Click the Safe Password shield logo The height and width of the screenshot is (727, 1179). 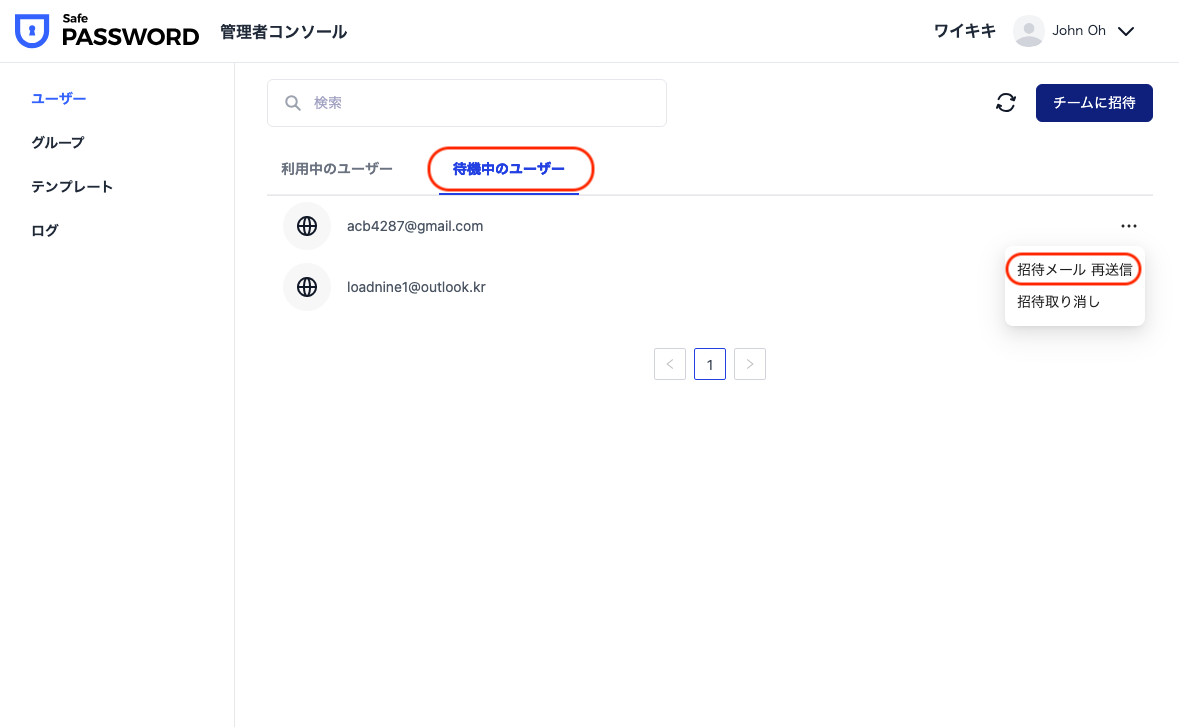click(32, 32)
